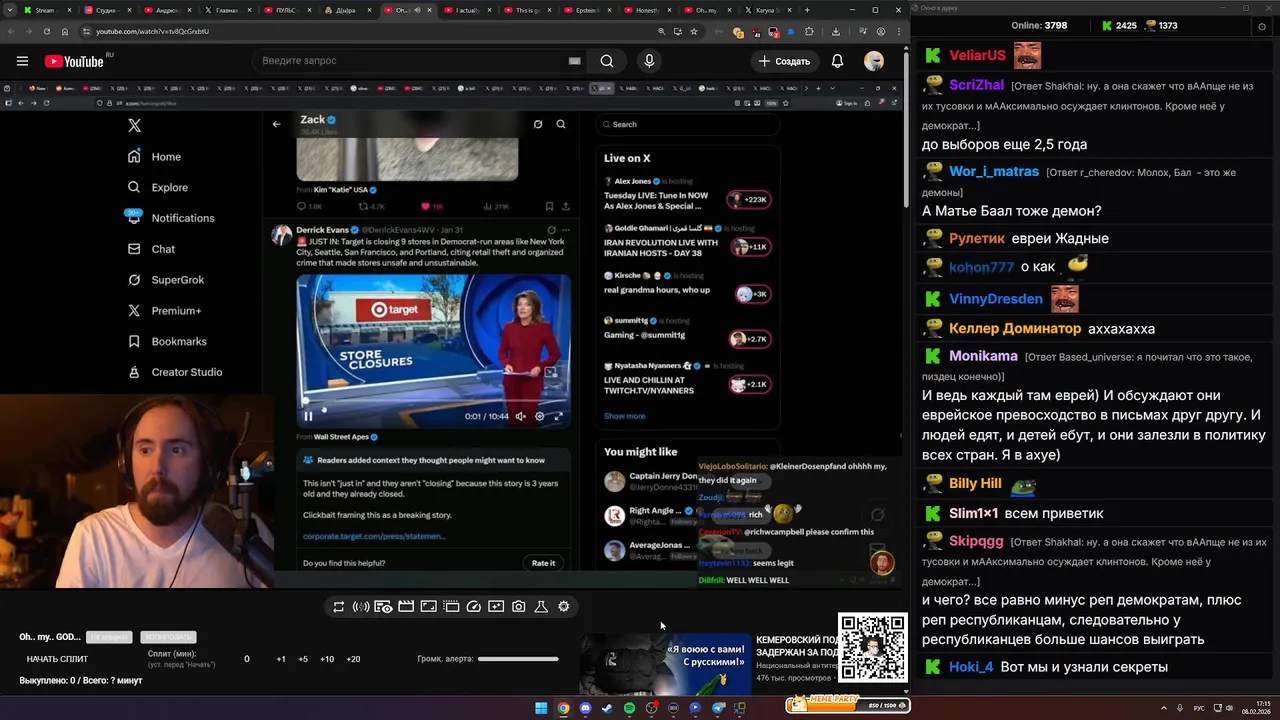Click the Создать create button

[x=785, y=61]
